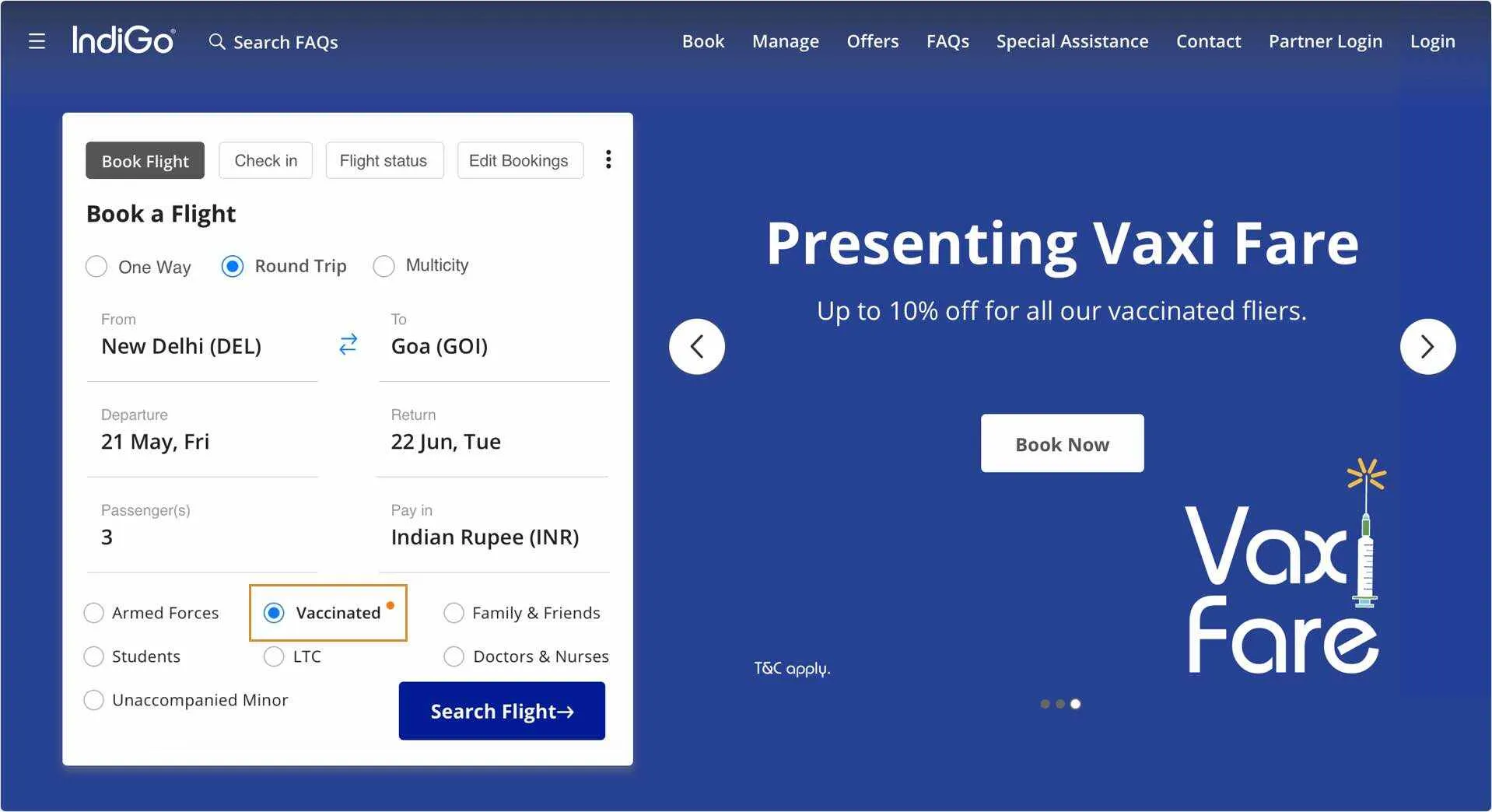Choose LTC fare option
This screenshot has height=812, width=1492.
[x=292, y=656]
